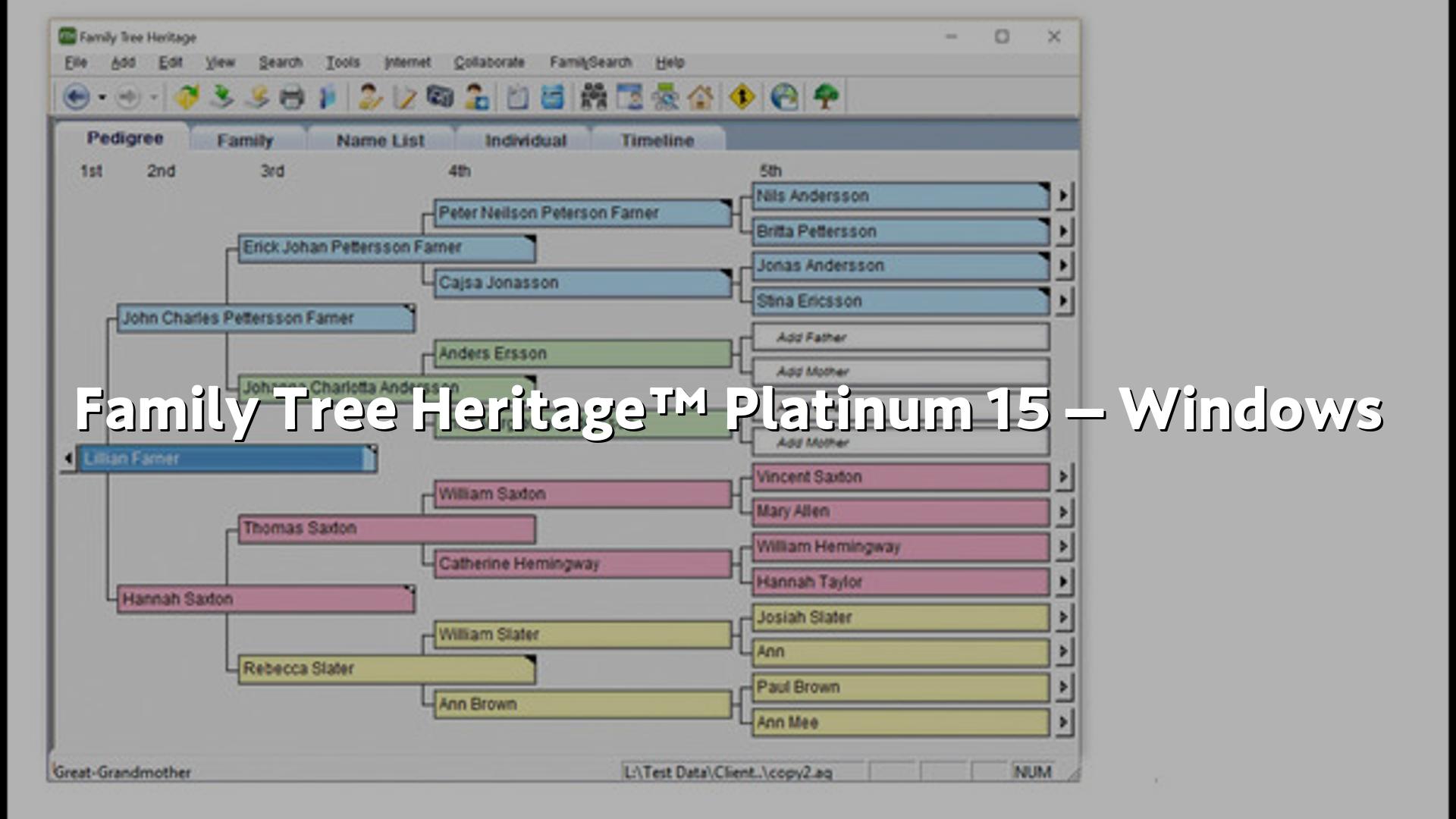Viewport: 1456px width, 819px height.
Task: Click the edit person icon with pencil
Action: 369,97
